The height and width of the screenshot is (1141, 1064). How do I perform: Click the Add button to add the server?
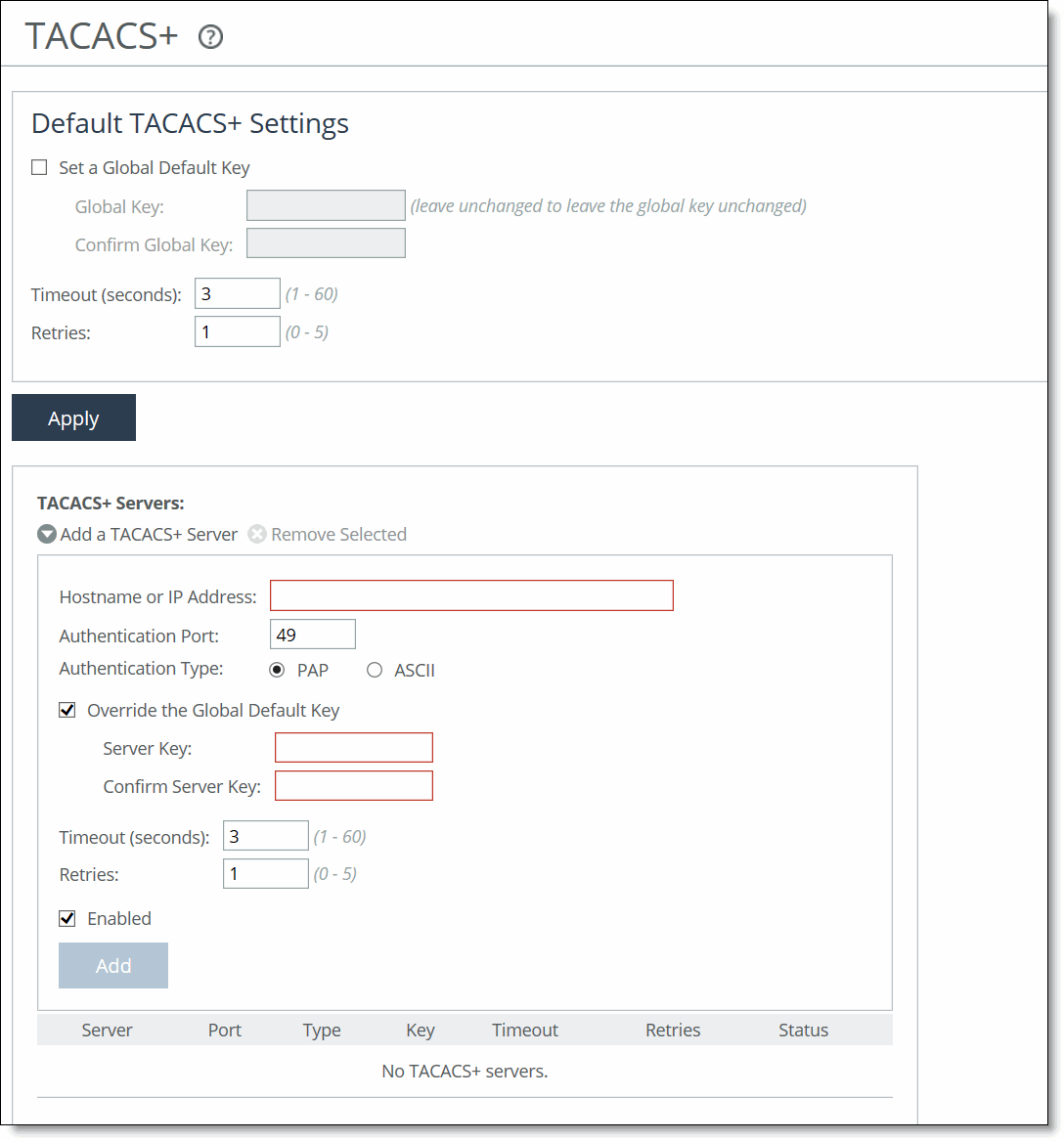tap(112, 965)
